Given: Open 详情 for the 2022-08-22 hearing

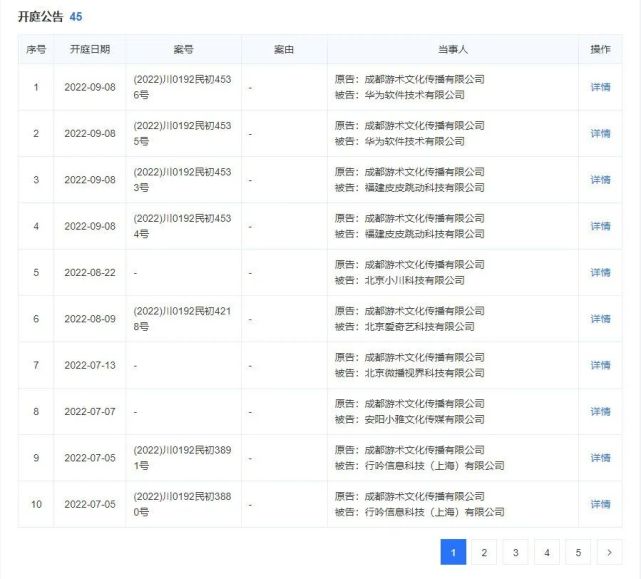Looking at the screenshot, I should (x=600, y=272).
